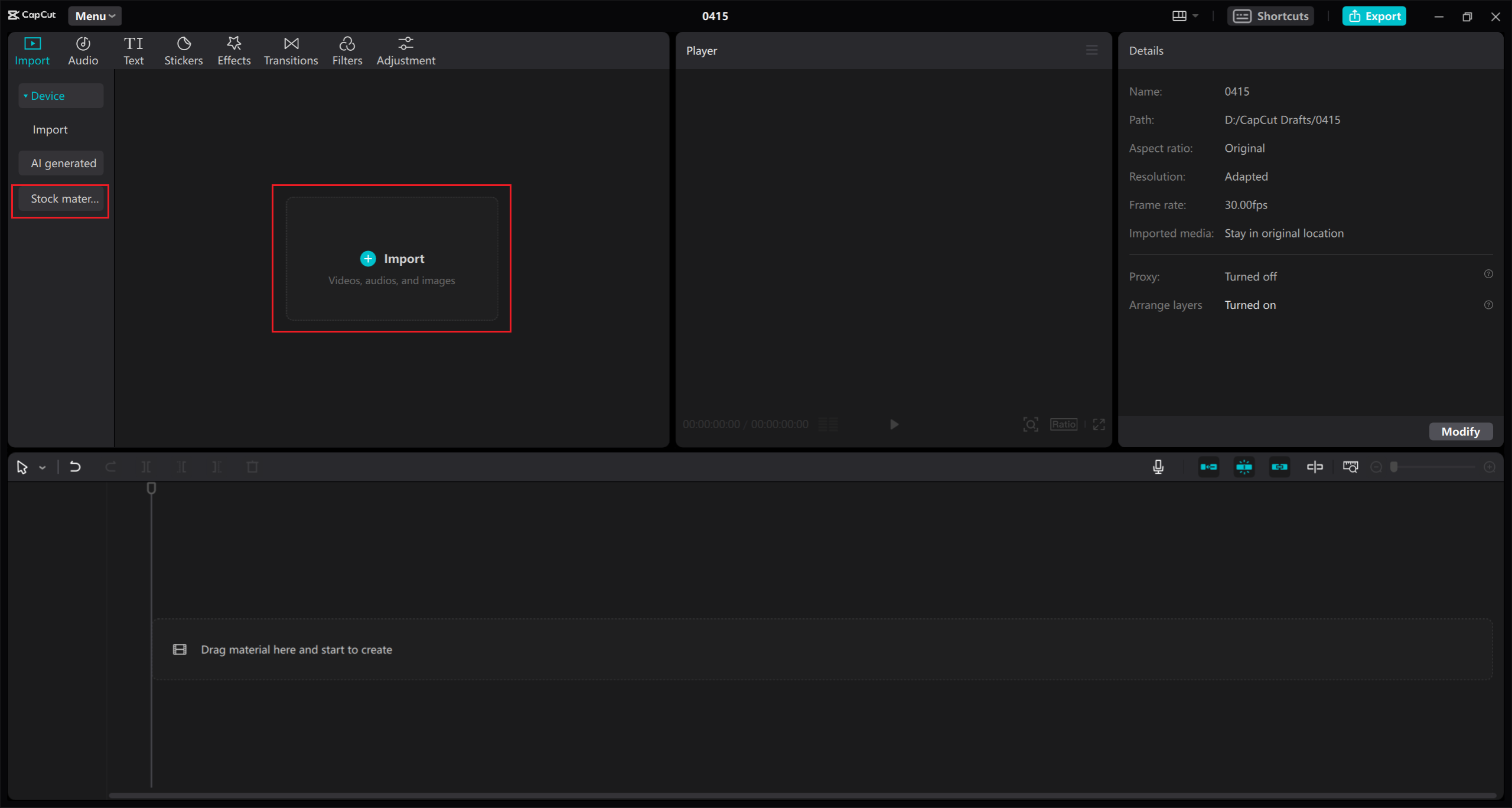Screen dimensions: 1512x808
Task: Open the Effects tab
Action: pyautogui.click(x=234, y=51)
